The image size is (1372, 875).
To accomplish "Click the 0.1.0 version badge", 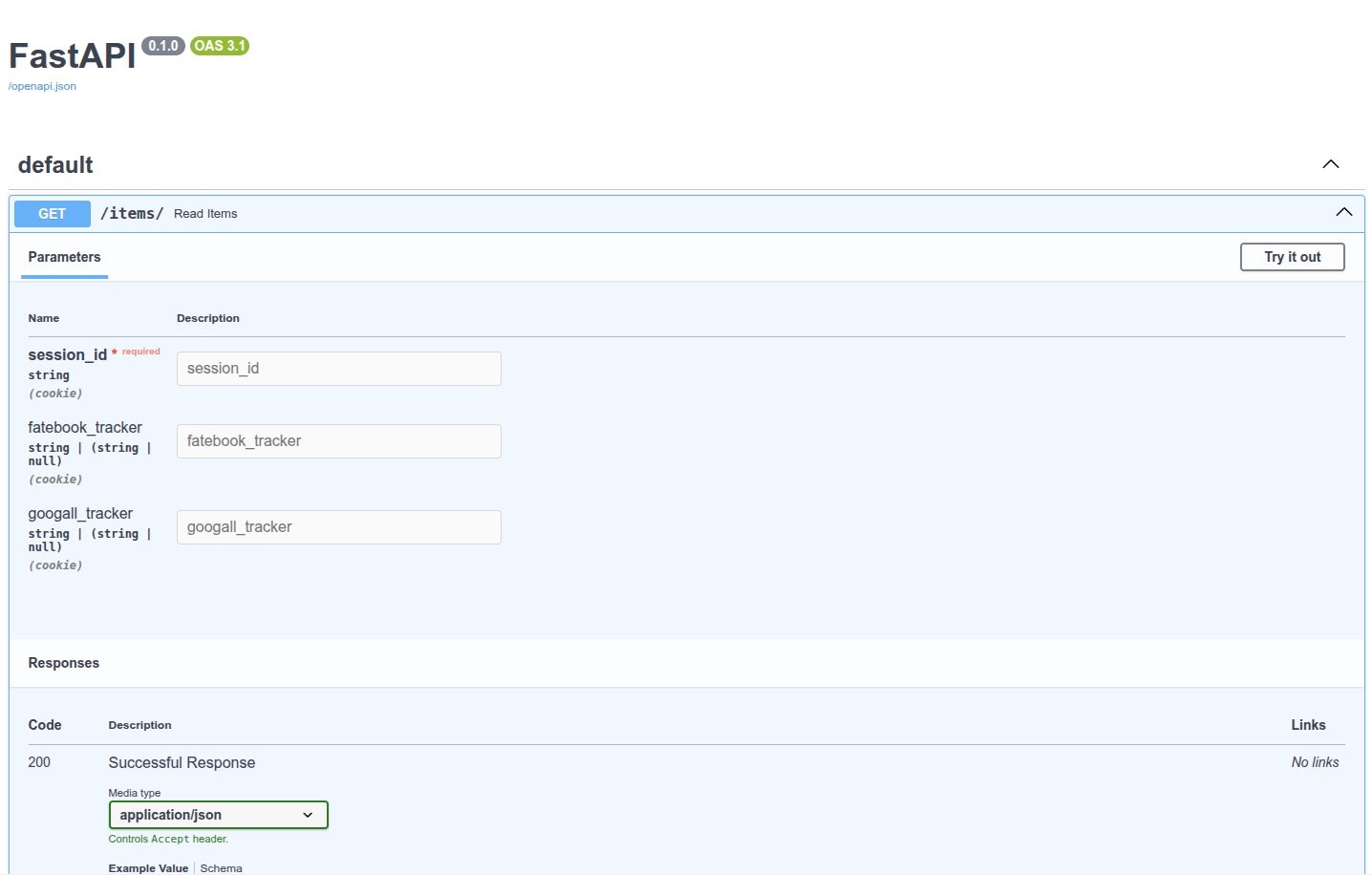I will (x=162, y=46).
